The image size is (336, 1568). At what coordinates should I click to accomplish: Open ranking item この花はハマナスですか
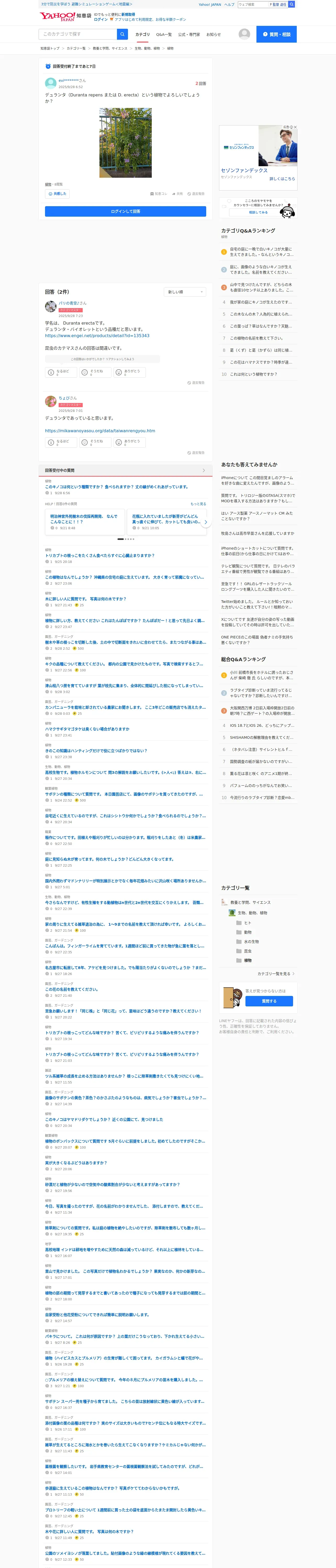pyautogui.click(x=261, y=362)
